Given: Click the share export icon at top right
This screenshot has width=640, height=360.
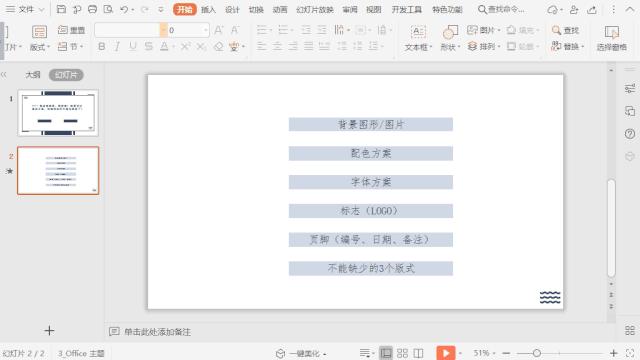Looking at the screenshot, I should [x=592, y=9].
